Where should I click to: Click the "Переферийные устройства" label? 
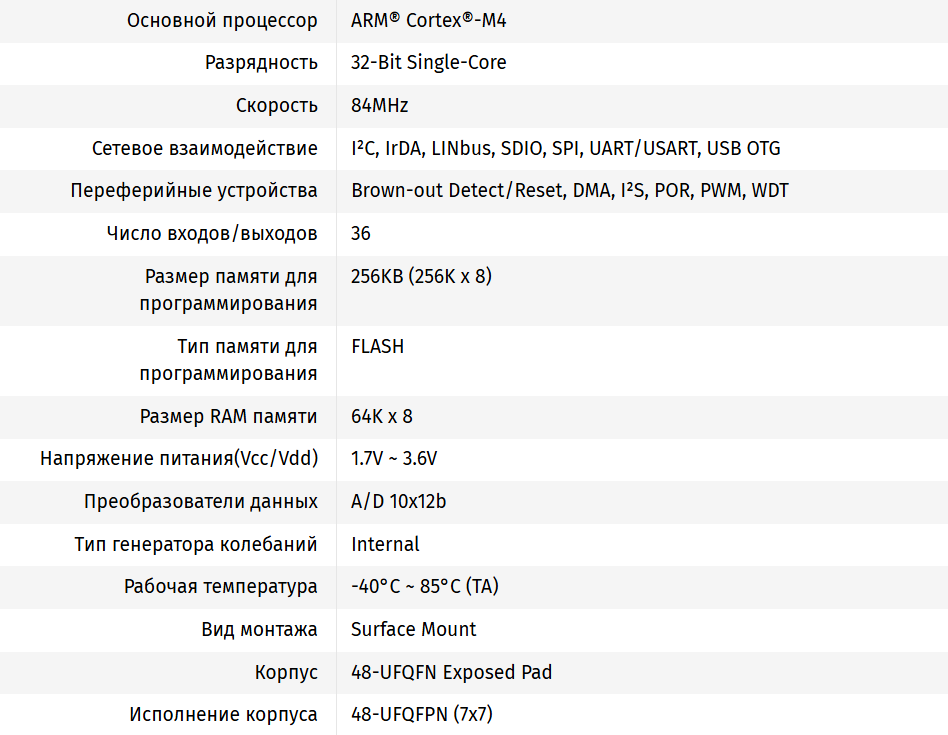point(194,190)
